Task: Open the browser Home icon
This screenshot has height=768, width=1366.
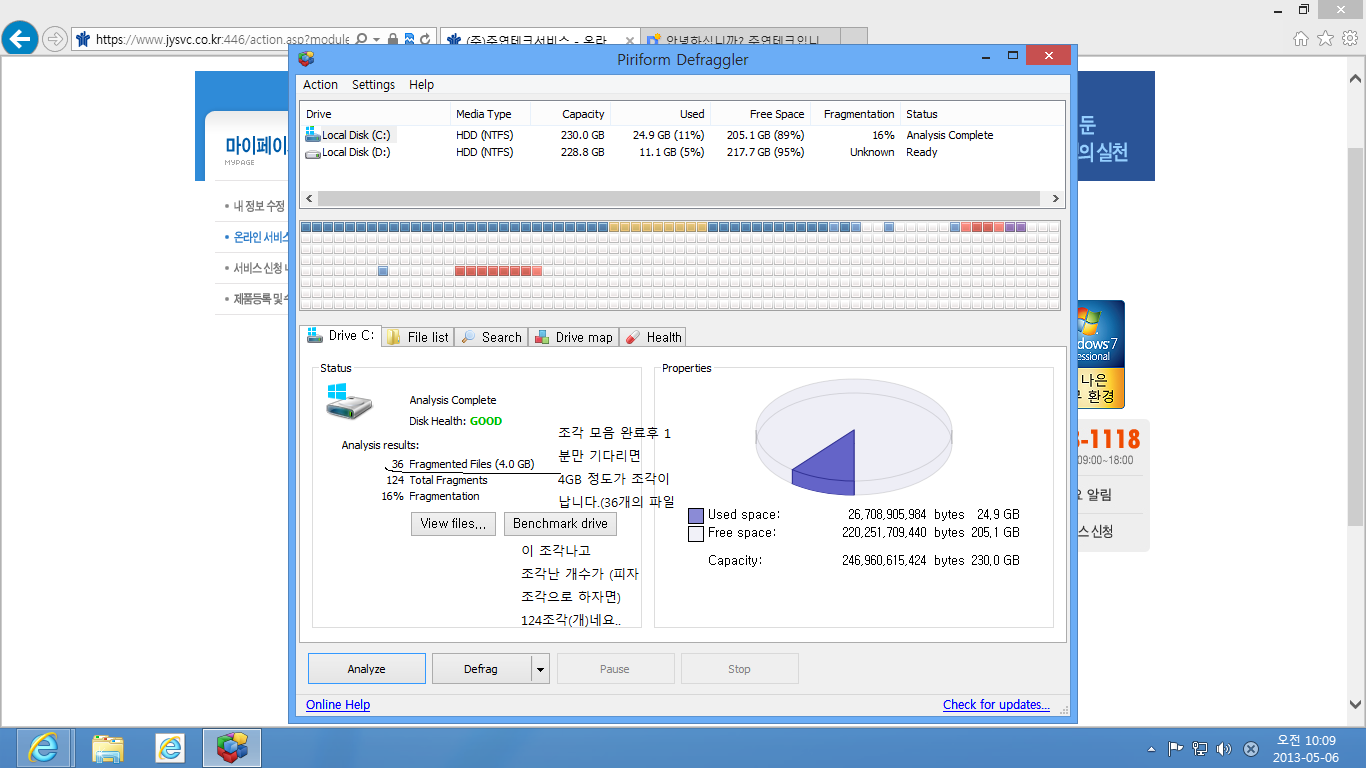Action: point(1301,38)
